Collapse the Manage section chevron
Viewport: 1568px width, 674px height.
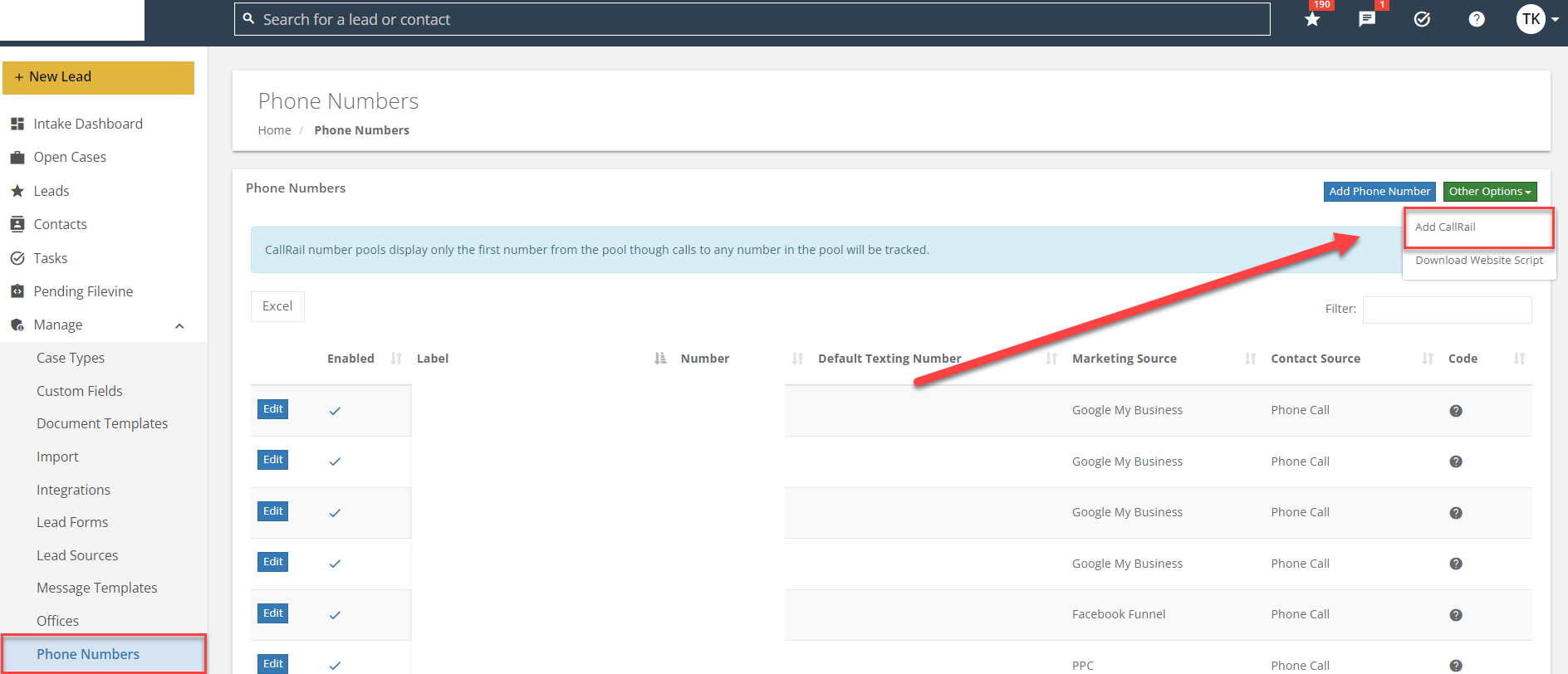(x=179, y=325)
